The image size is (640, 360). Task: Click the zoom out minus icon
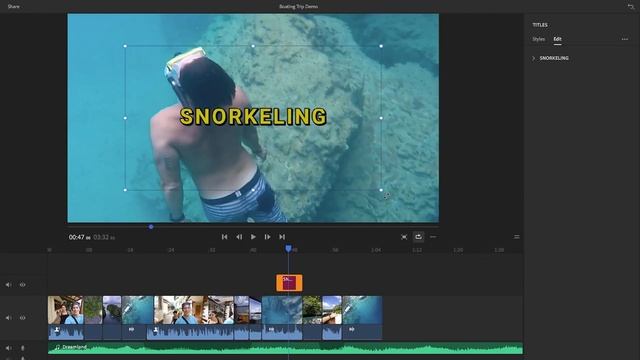(433, 237)
